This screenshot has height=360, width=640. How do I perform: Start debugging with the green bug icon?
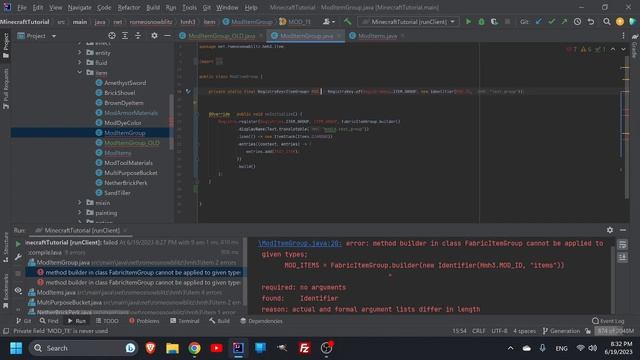point(481,22)
